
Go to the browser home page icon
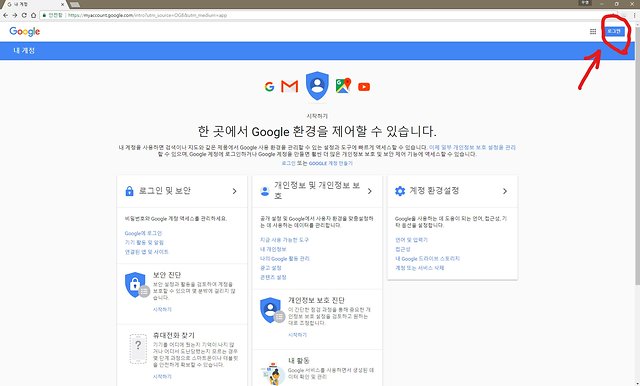pos(33,15)
